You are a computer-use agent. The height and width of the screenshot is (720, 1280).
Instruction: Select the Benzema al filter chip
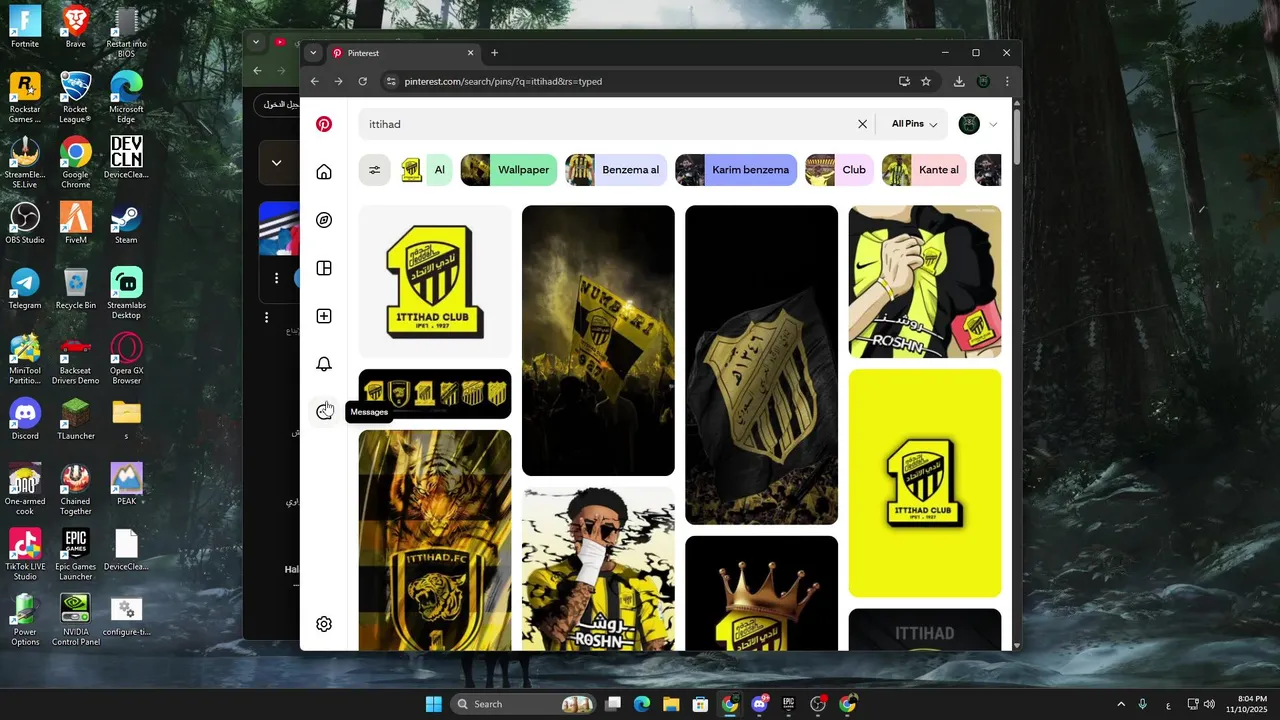click(x=616, y=170)
